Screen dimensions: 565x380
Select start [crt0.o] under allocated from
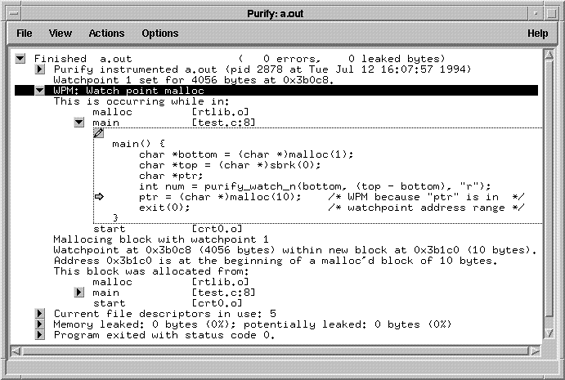(168, 303)
